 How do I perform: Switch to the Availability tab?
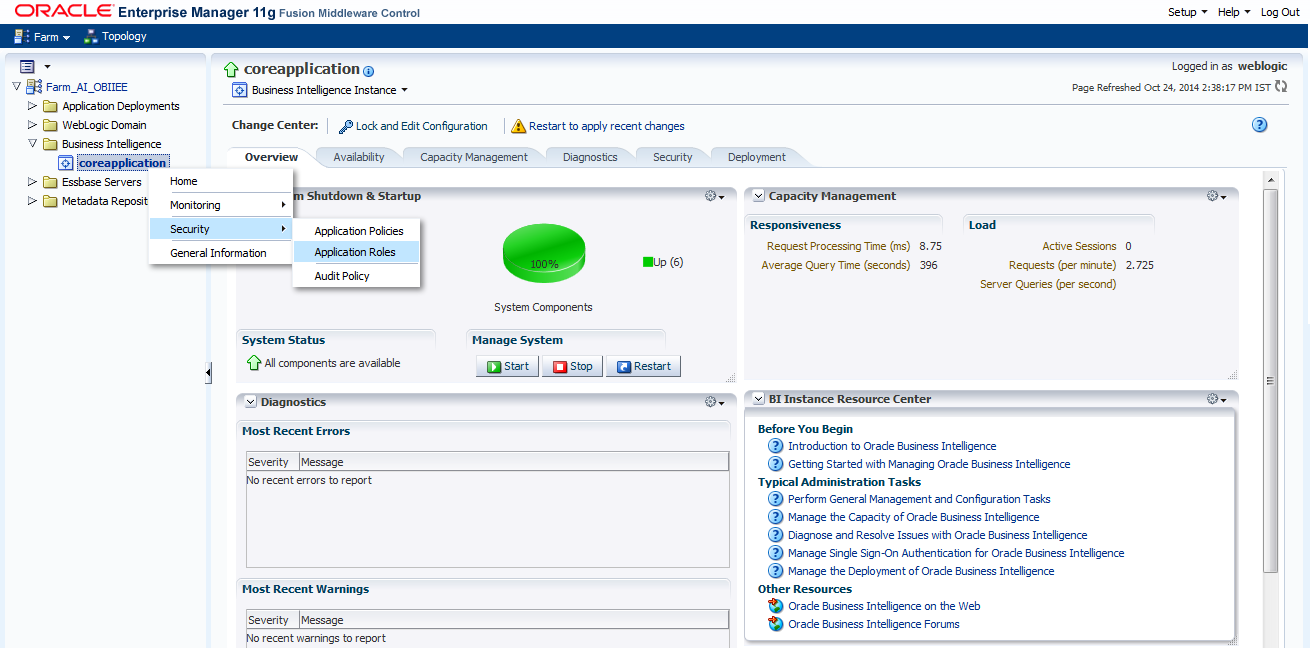[359, 157]
